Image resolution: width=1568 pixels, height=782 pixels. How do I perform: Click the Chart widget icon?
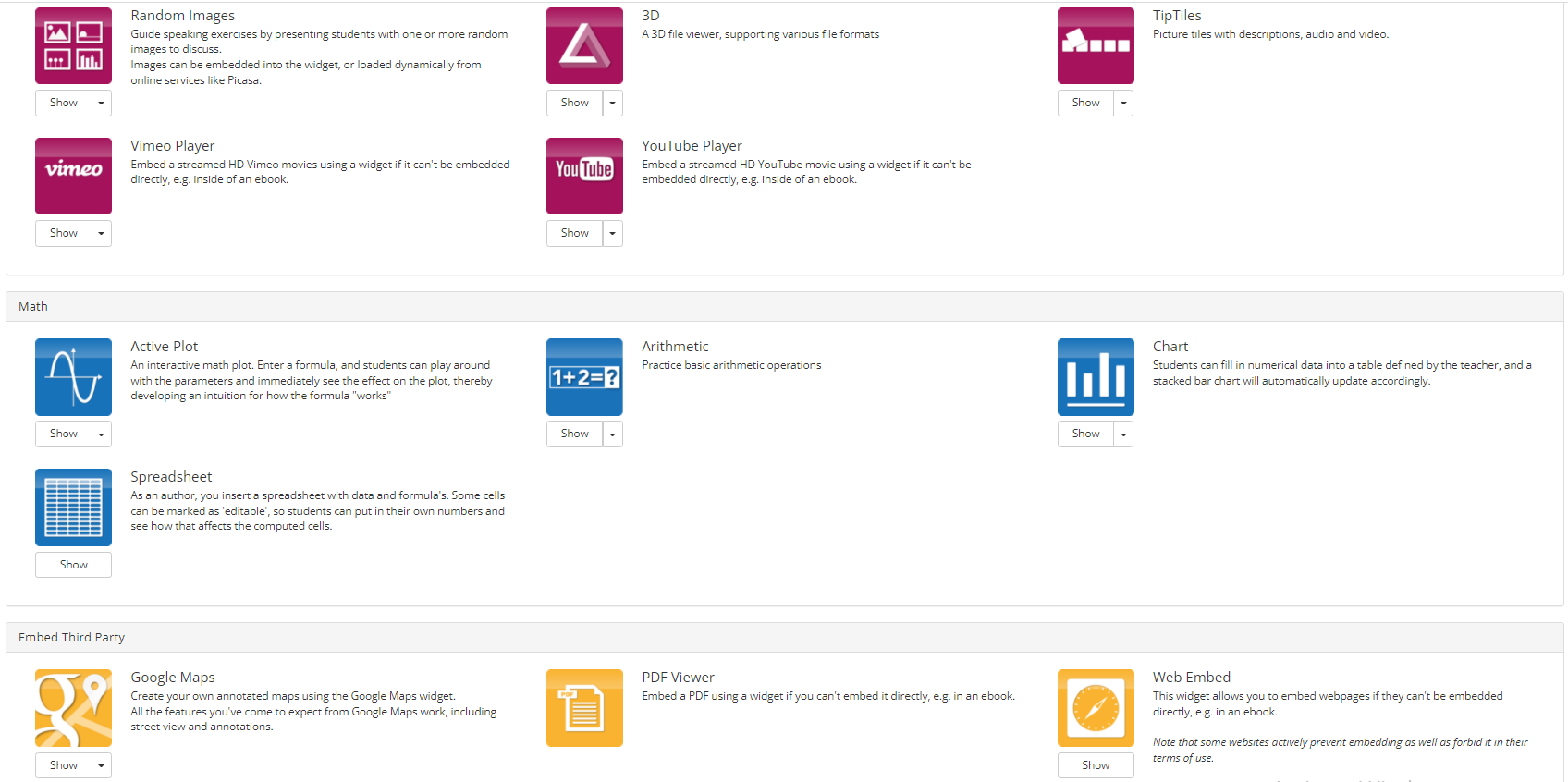(x=1096, y=377)
